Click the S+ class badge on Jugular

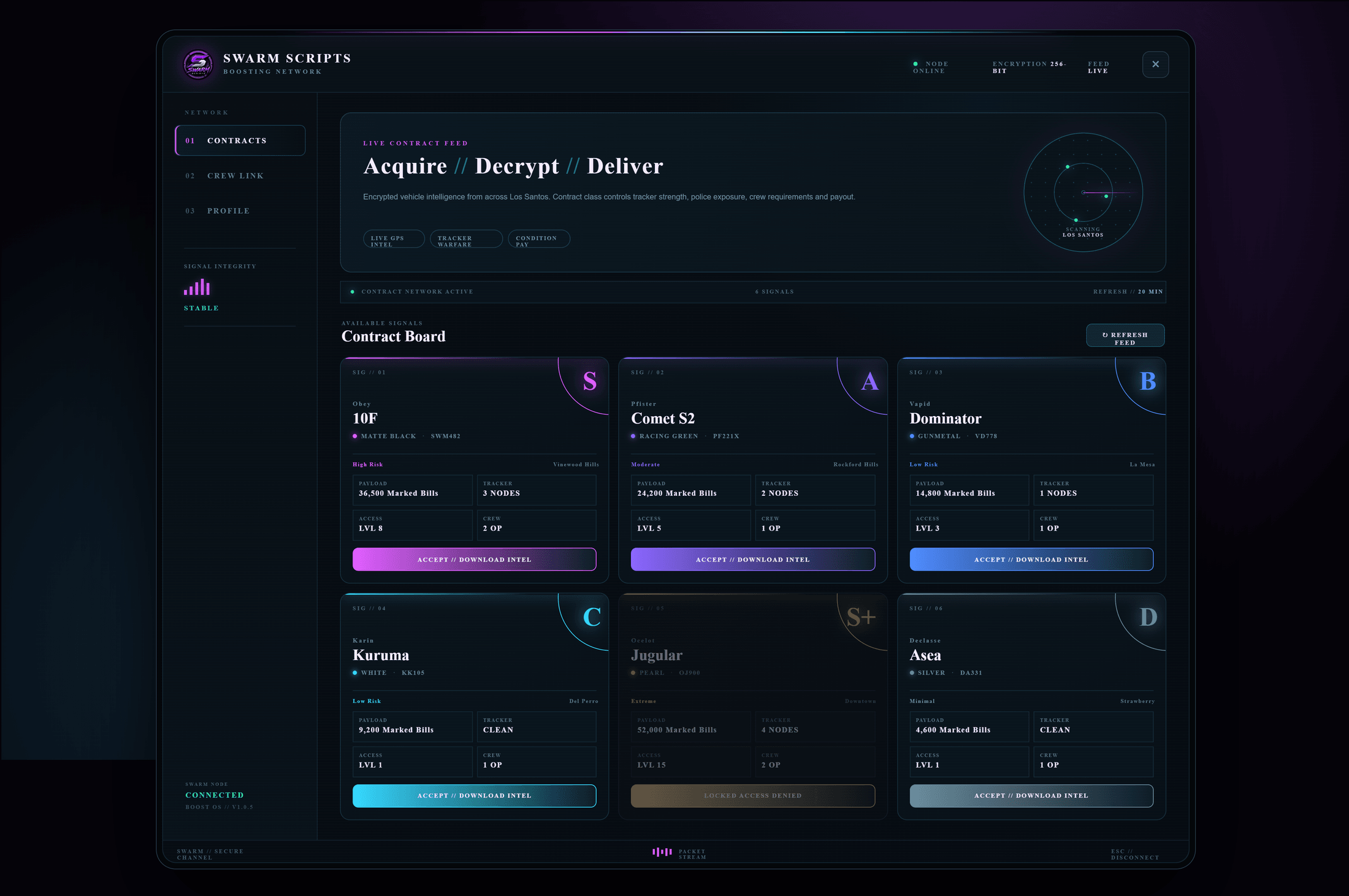click(x=861, y=617)
